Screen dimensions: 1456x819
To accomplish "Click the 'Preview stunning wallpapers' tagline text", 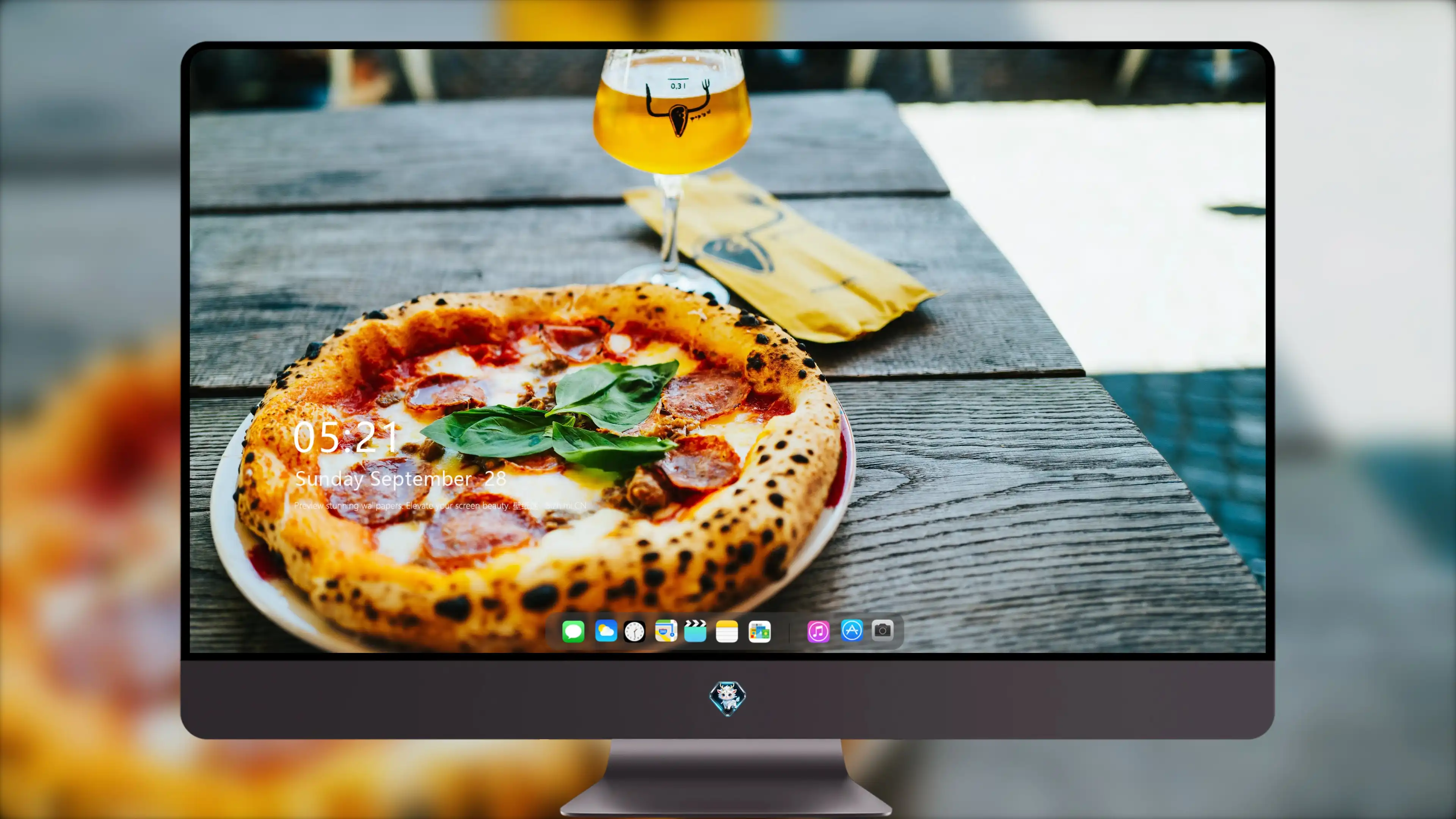I will point(440,505).
